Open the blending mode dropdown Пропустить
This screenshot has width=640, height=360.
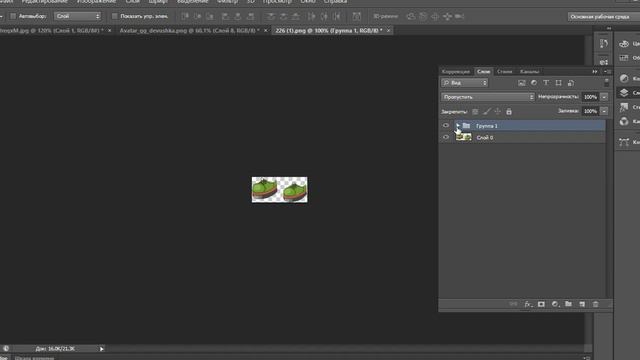coord(487,97)
